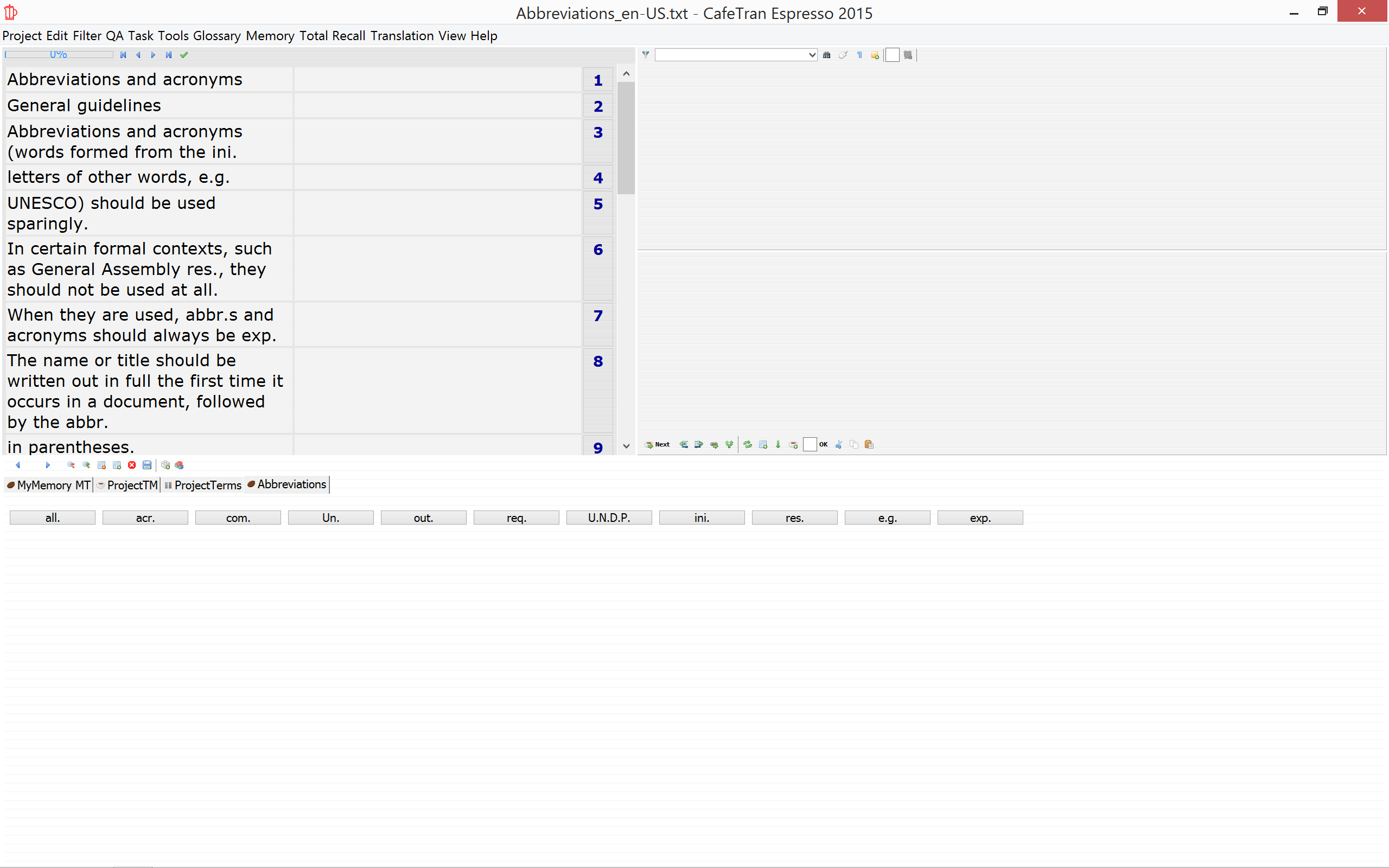Click the 0% translation progress bar
Image resolution: width=1389 pixels, height=868 pixels.
click(x=59, y=55)
